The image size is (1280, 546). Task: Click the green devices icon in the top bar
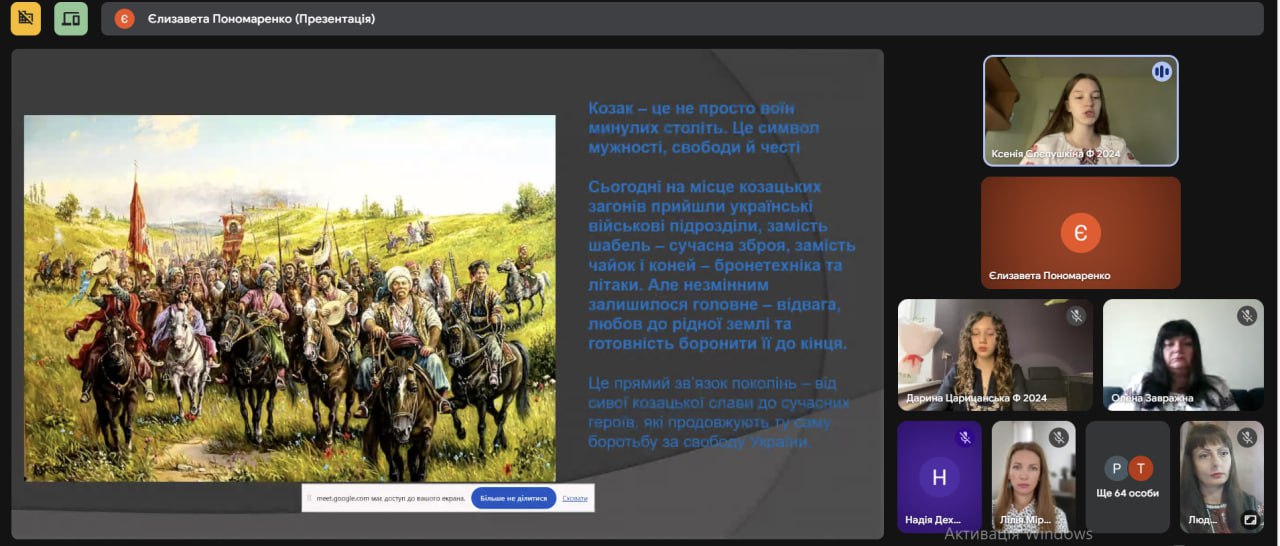[70, 18]
